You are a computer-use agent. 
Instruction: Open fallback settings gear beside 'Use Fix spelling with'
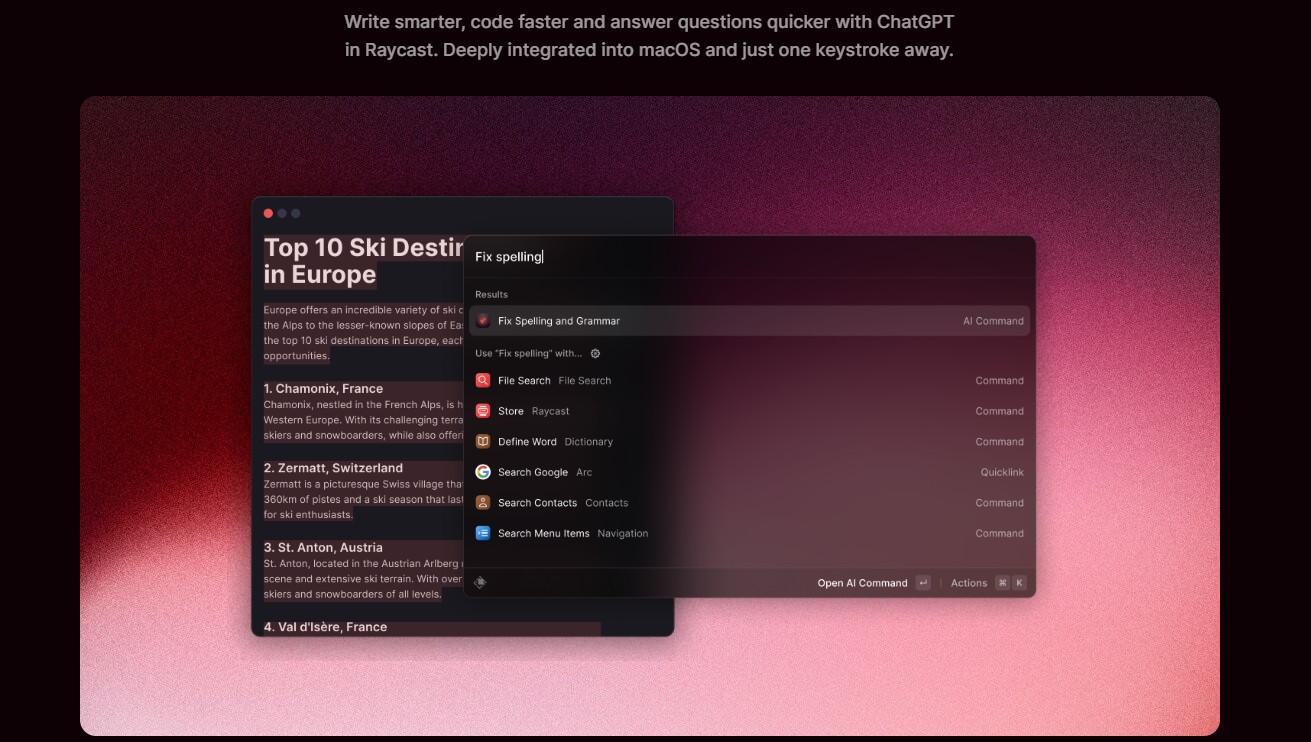[x=596, y=354]
